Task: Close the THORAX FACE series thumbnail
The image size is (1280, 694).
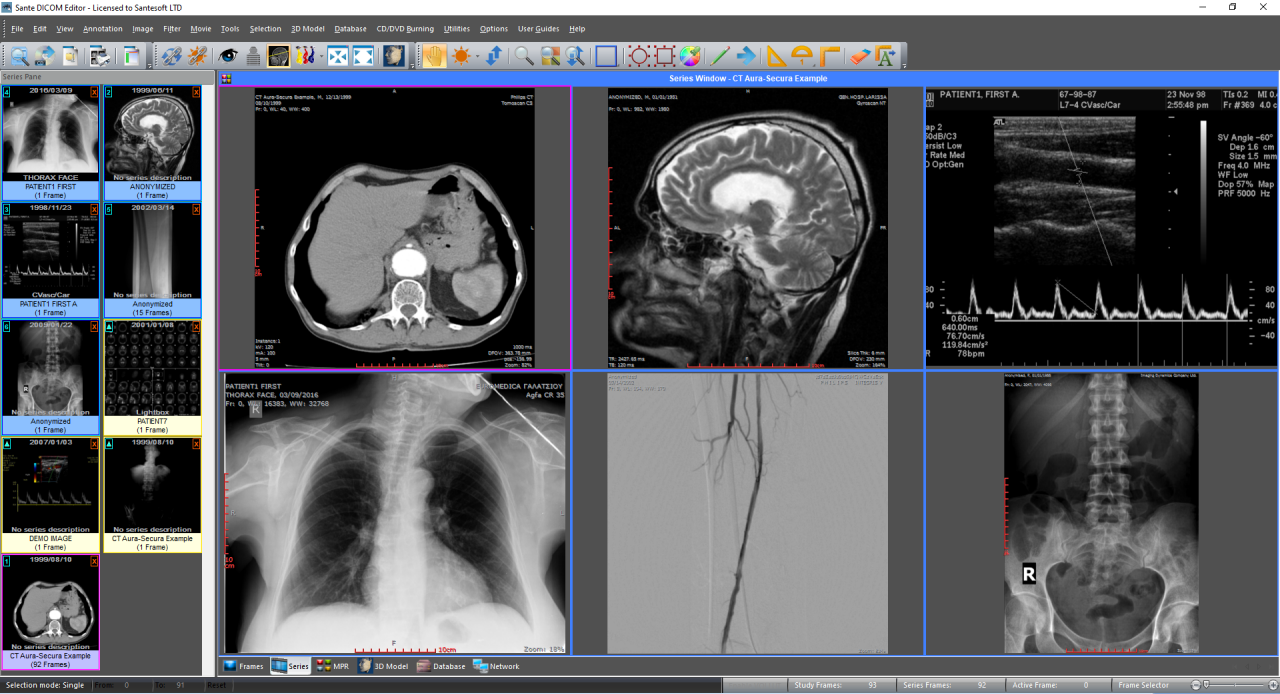Action: point(95,92)
